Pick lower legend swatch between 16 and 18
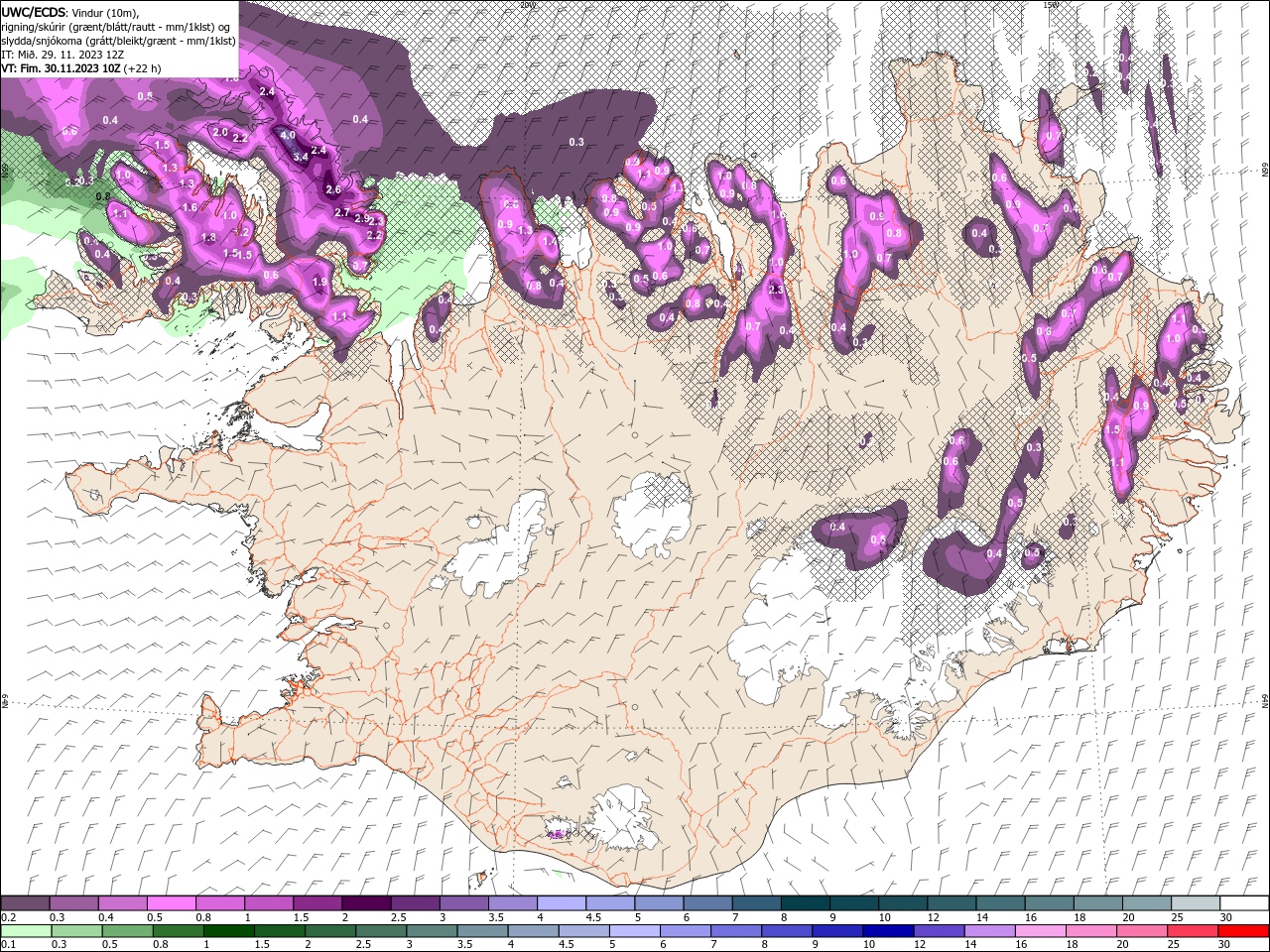Screen dimensions: 1270x952 click(1039, 930)
